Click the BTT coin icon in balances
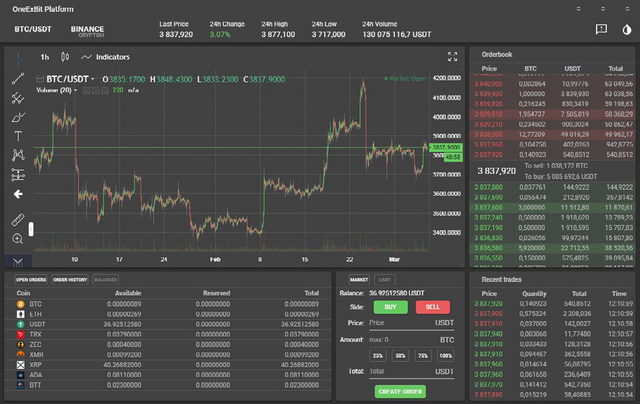 pyautogui.click(x=20, y=385)
